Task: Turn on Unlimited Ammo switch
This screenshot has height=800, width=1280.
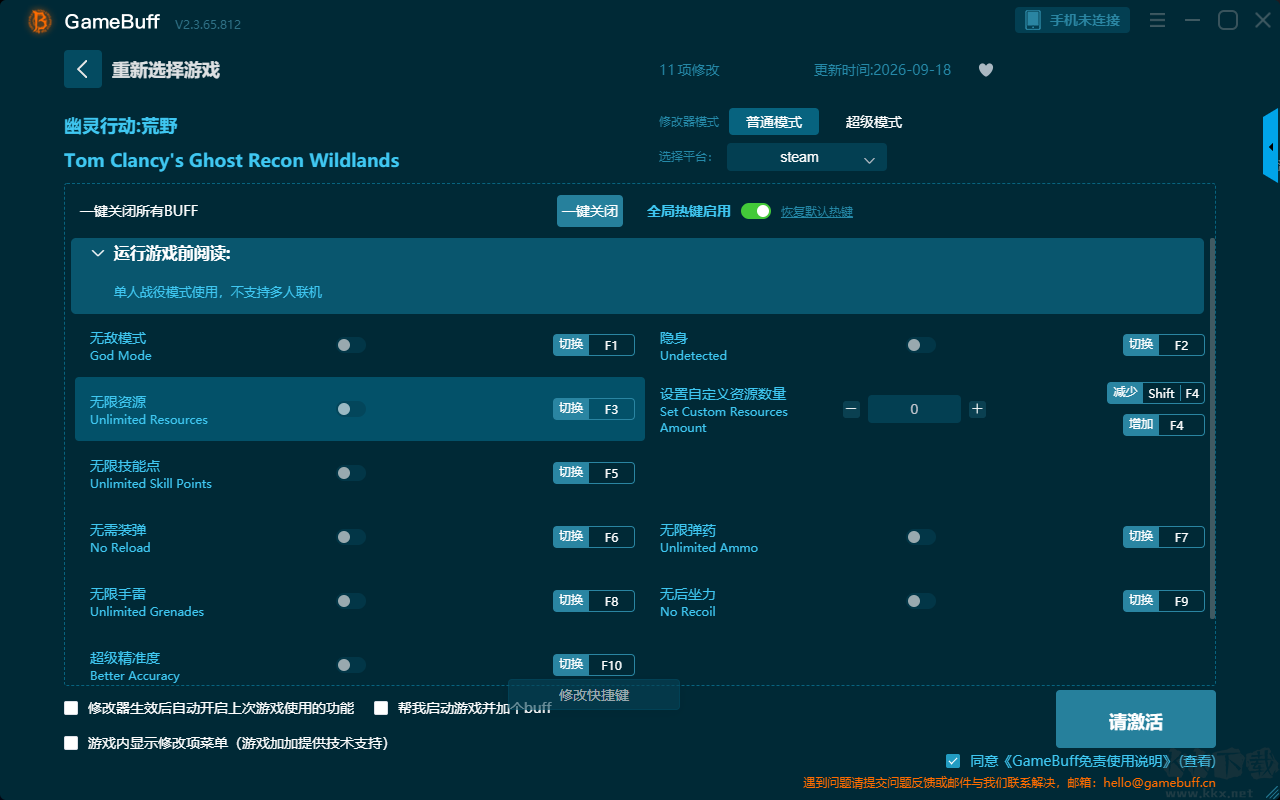Action: (x=921, y=537)
